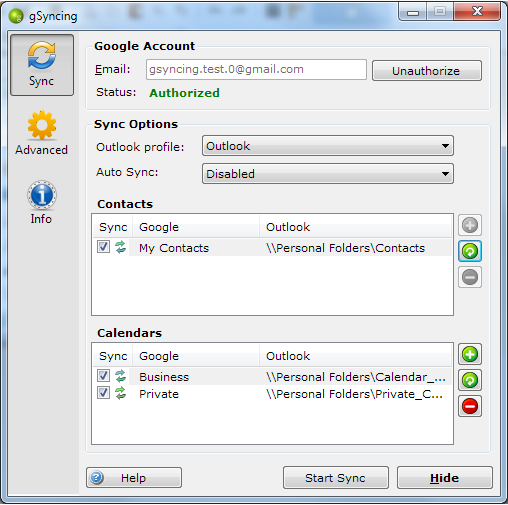Open the Auto Sync dropdown
Screen dimensions: 508x505
point(328,174)
